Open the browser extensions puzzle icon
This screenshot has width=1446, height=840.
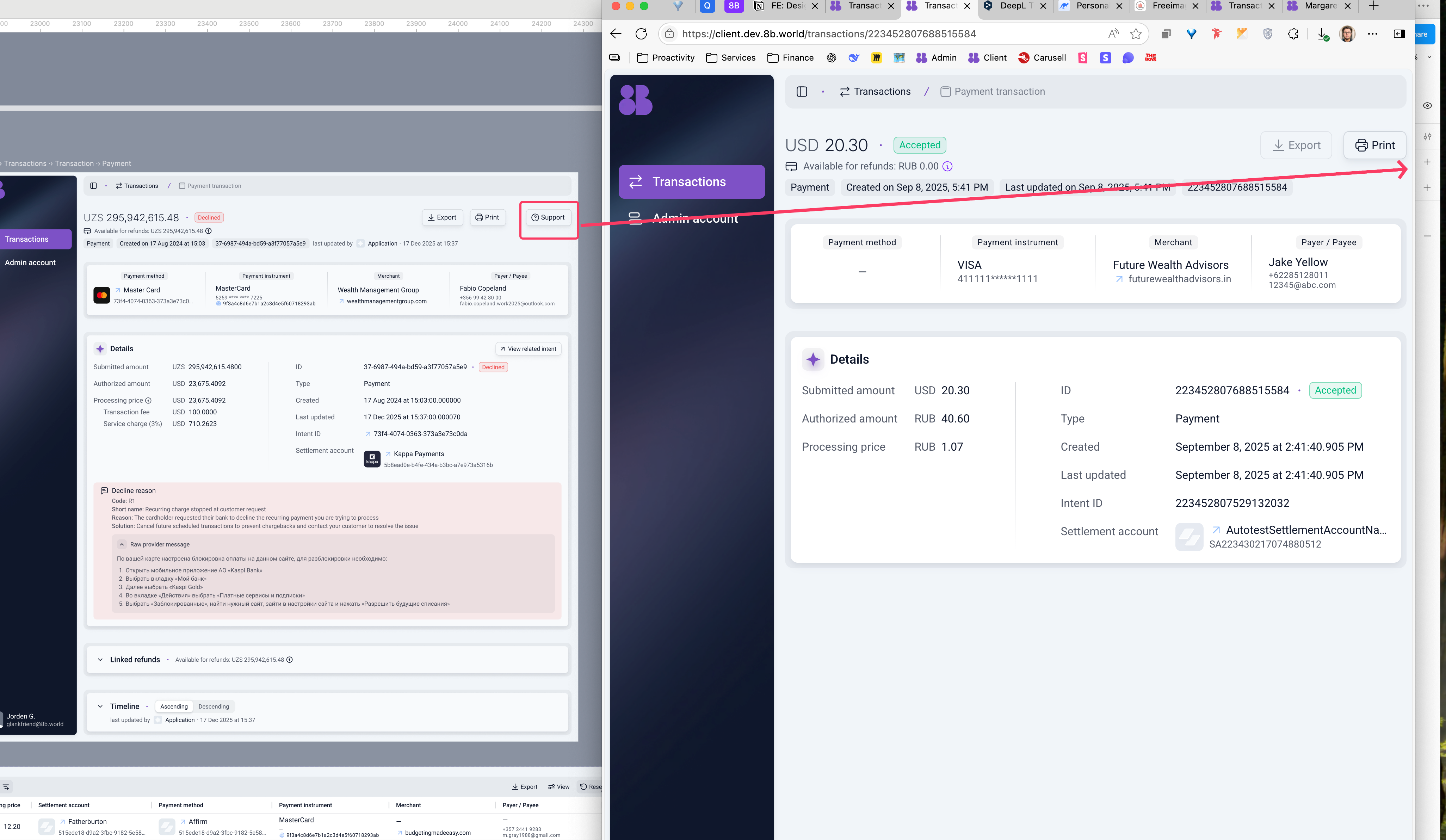click(x=1293, y=34)
